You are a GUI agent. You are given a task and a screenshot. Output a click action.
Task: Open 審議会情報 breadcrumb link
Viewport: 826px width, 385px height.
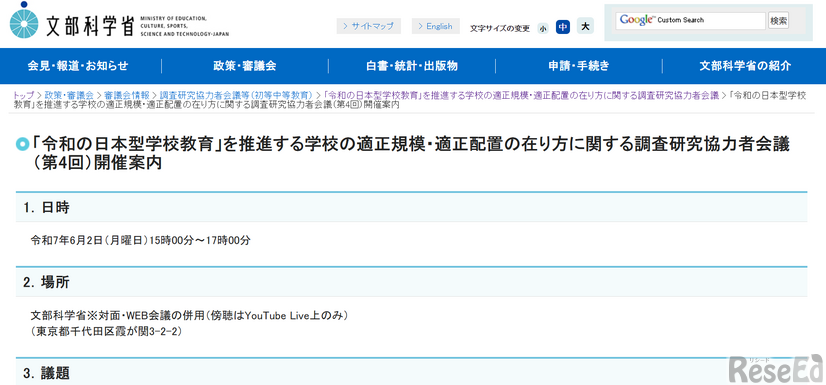coord(127,95)
